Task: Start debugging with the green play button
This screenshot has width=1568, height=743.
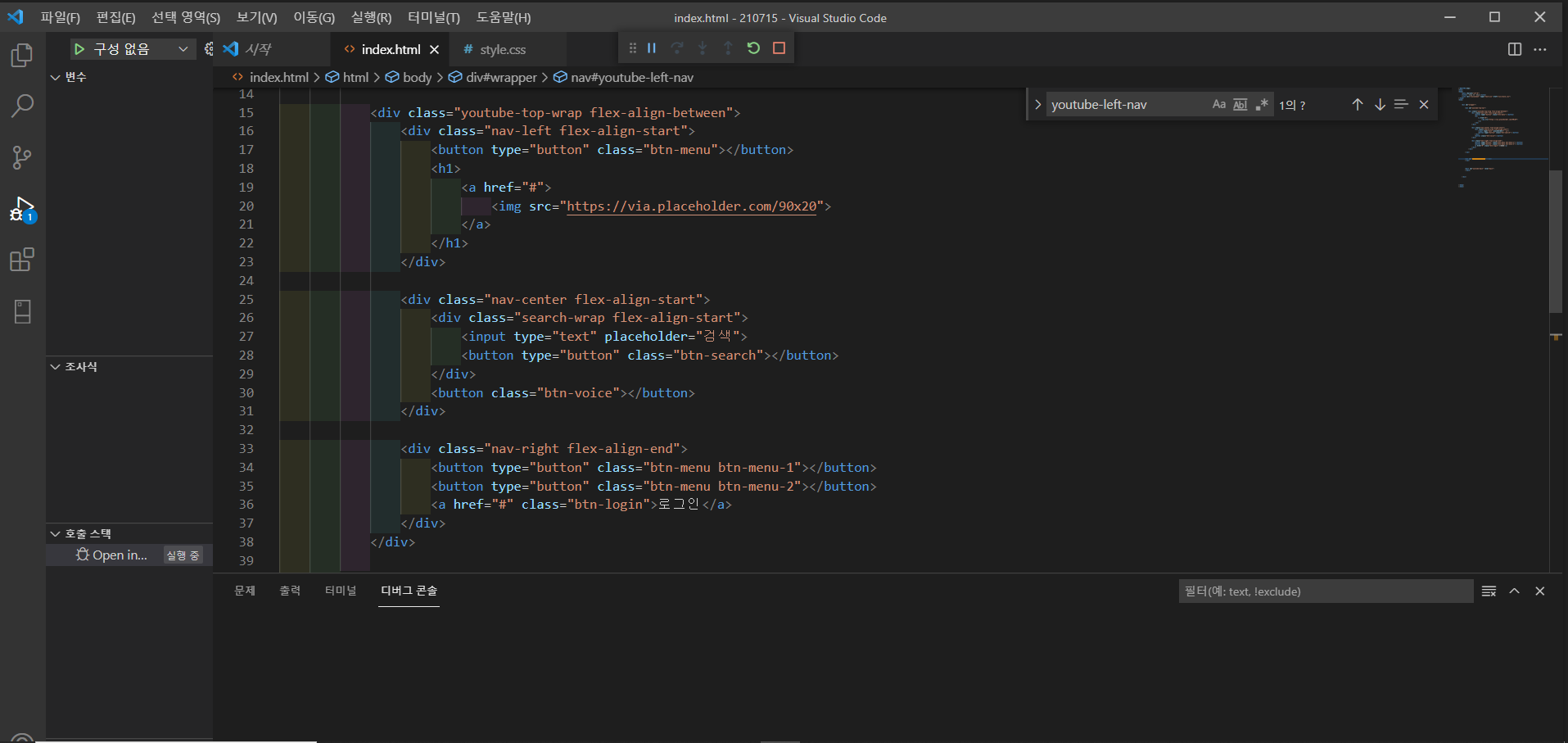Action: point(79,49)
